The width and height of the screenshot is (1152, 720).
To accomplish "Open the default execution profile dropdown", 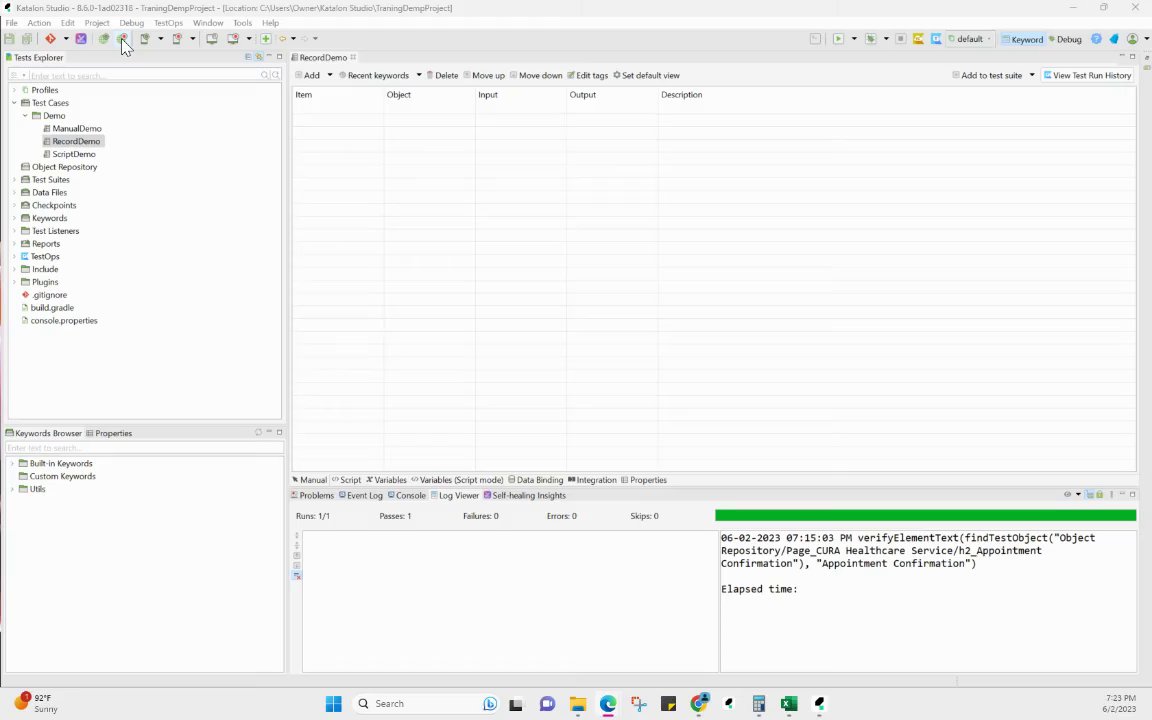I will (970, 39).
